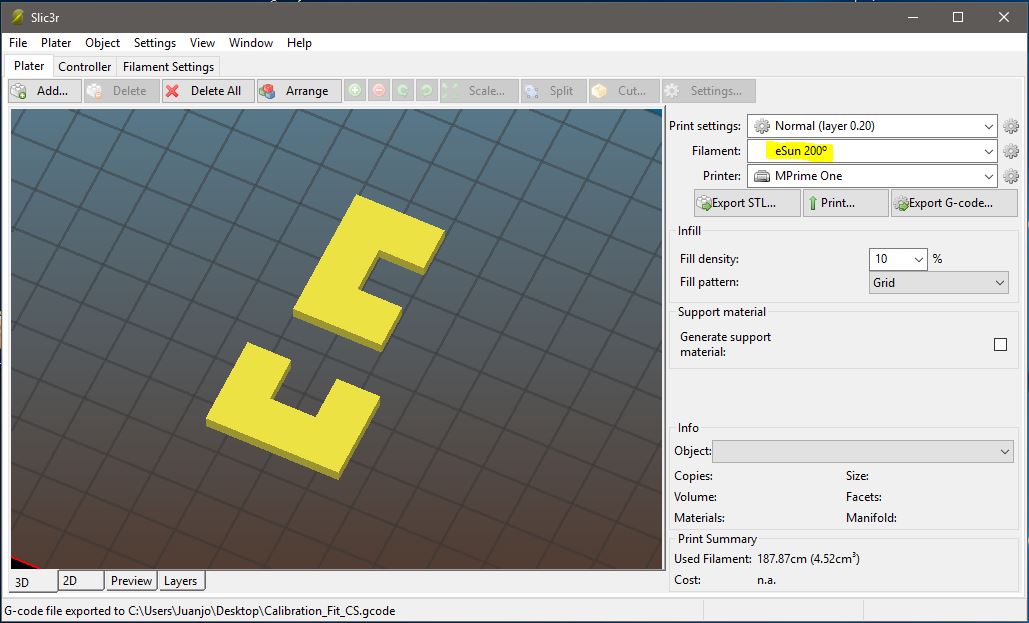Viewport: 1029px width, 623px height.
Task: Expand the Fill pattern dropdown
Action: point(938,283)
